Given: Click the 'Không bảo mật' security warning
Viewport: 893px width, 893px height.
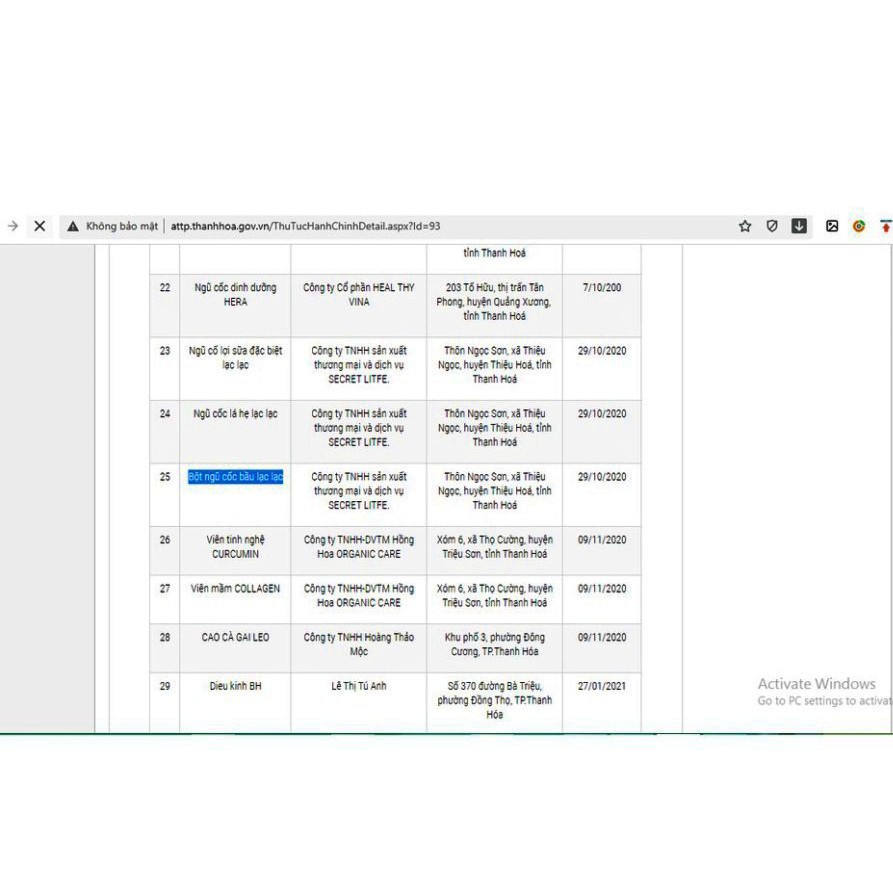Looking at the screenshot, I should [x=113, y=226].
